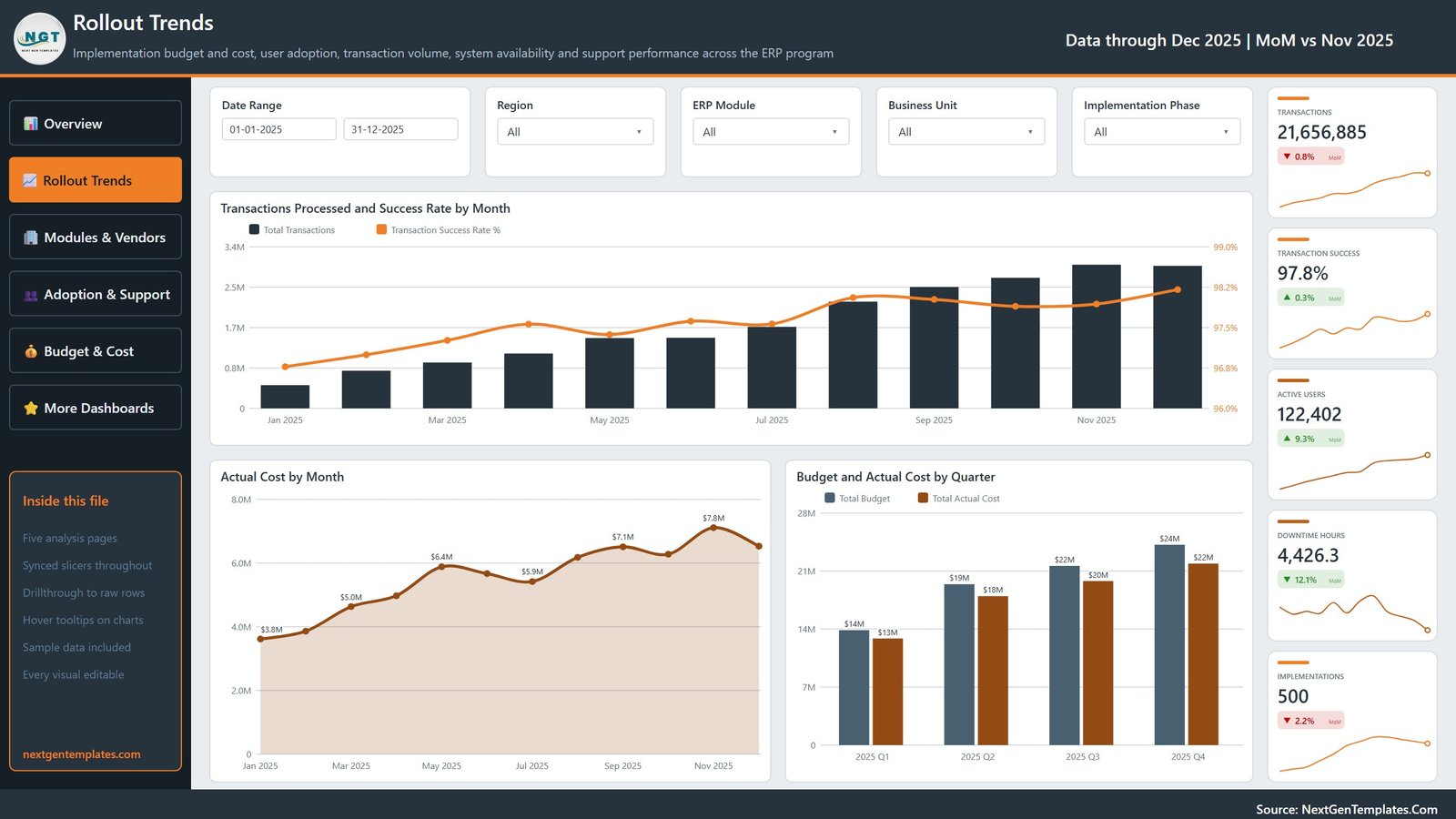Image resolution: width=1456 pixels, height=819 pixels.
Task: Click the Transaction Success Rate % legend swatch
Action: (381, 230)
